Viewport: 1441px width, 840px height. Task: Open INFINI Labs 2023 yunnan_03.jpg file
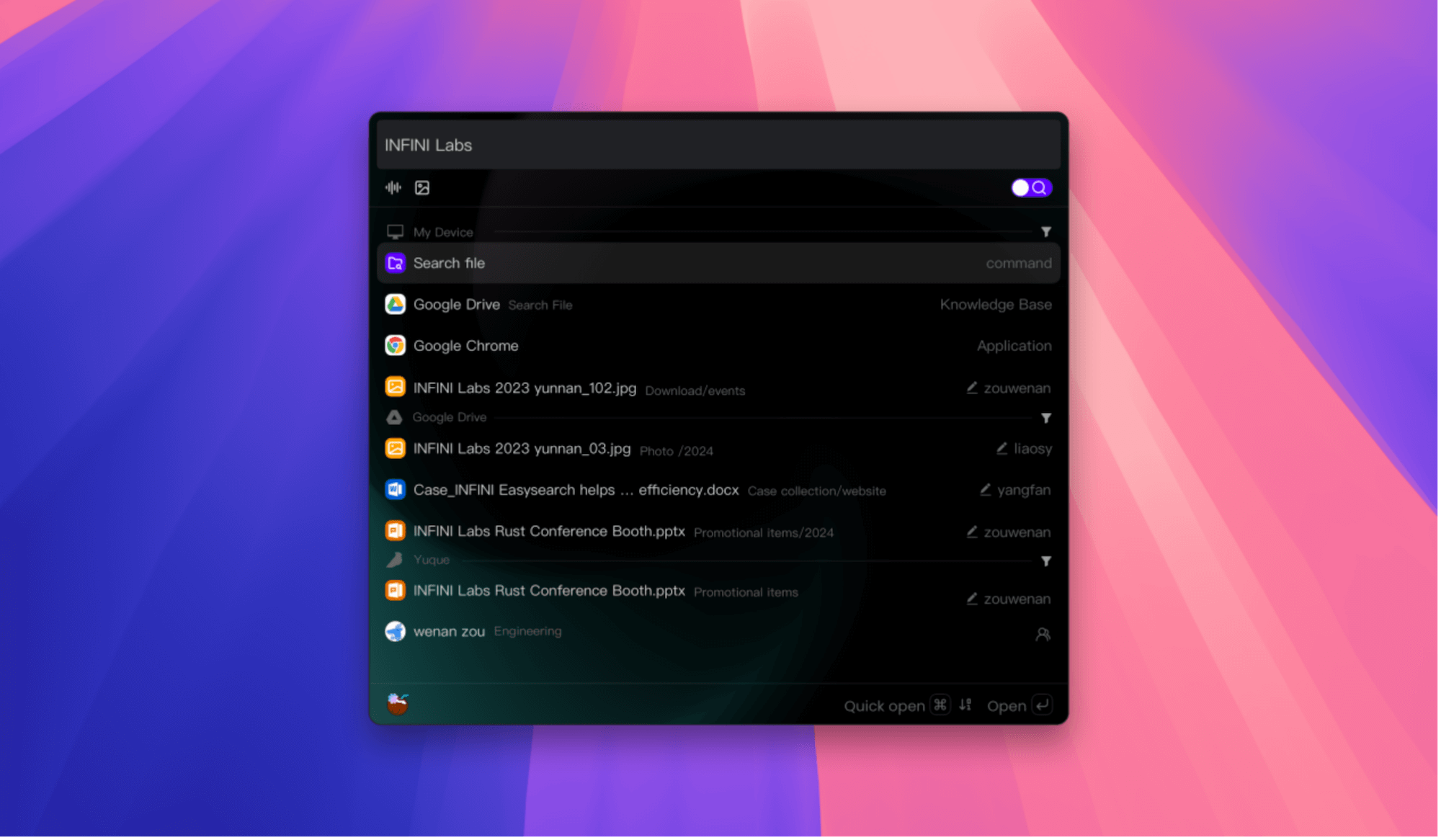(x=522, y=449)
